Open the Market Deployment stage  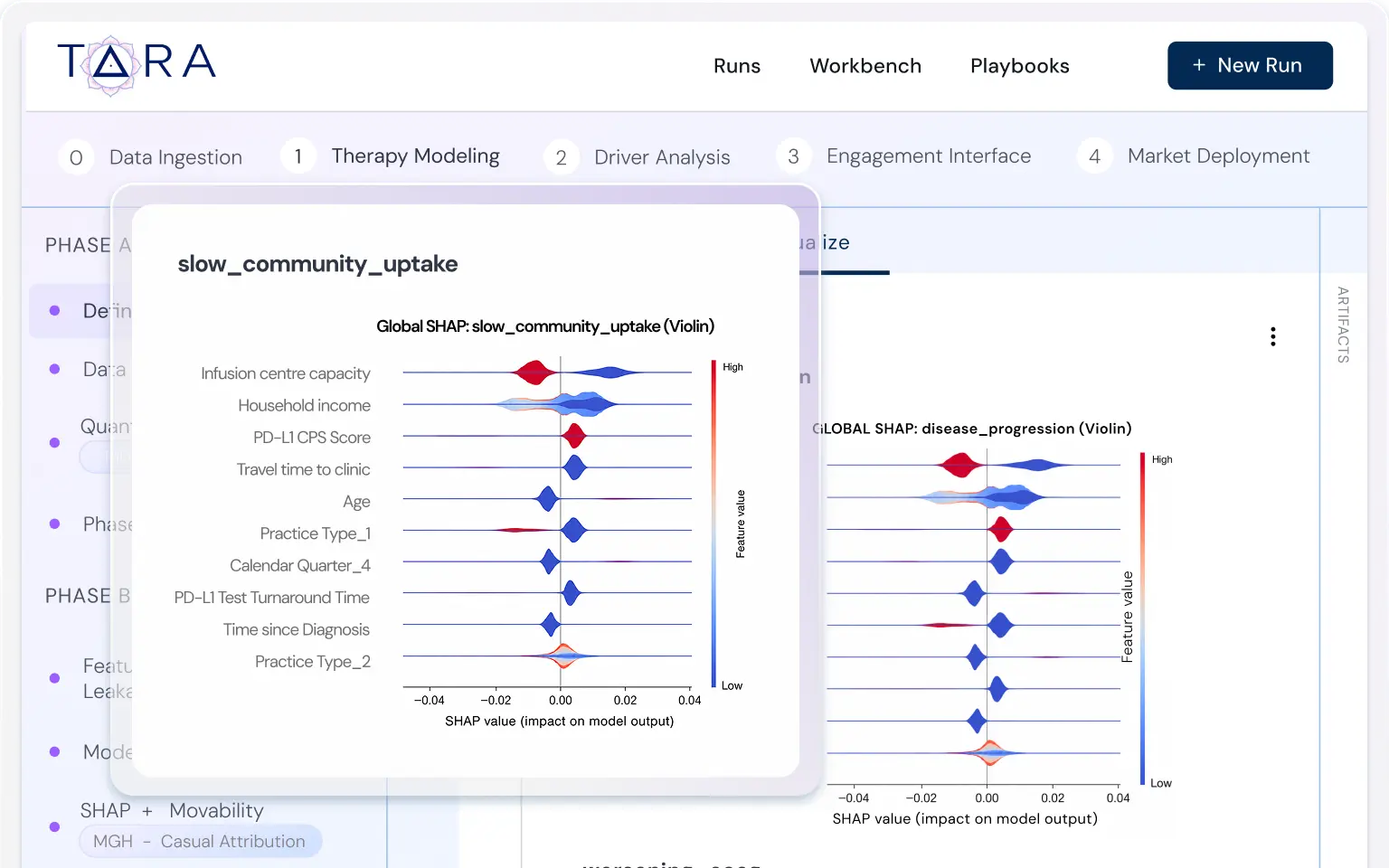coord(1218,156)
